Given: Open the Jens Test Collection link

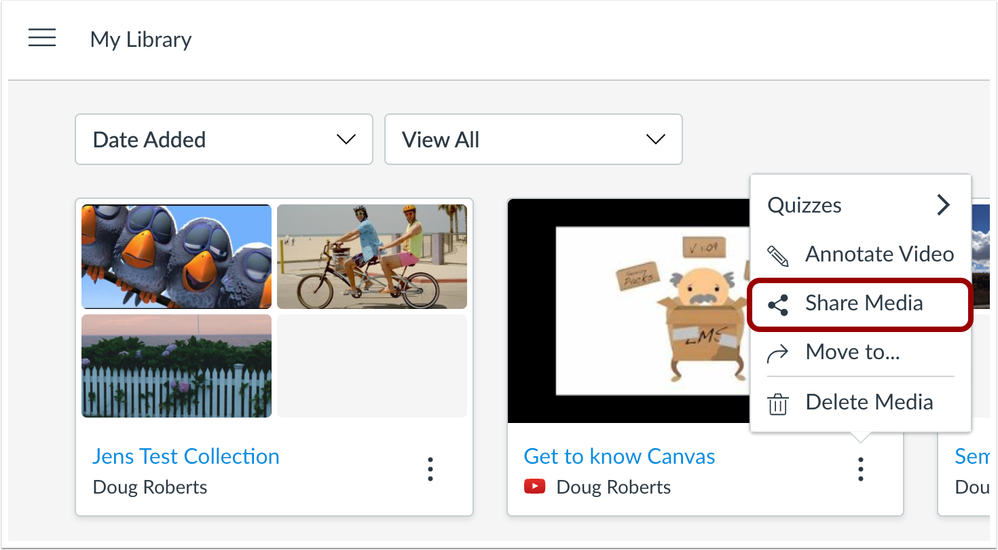Looking at the screenshot, I should [186, 457].
